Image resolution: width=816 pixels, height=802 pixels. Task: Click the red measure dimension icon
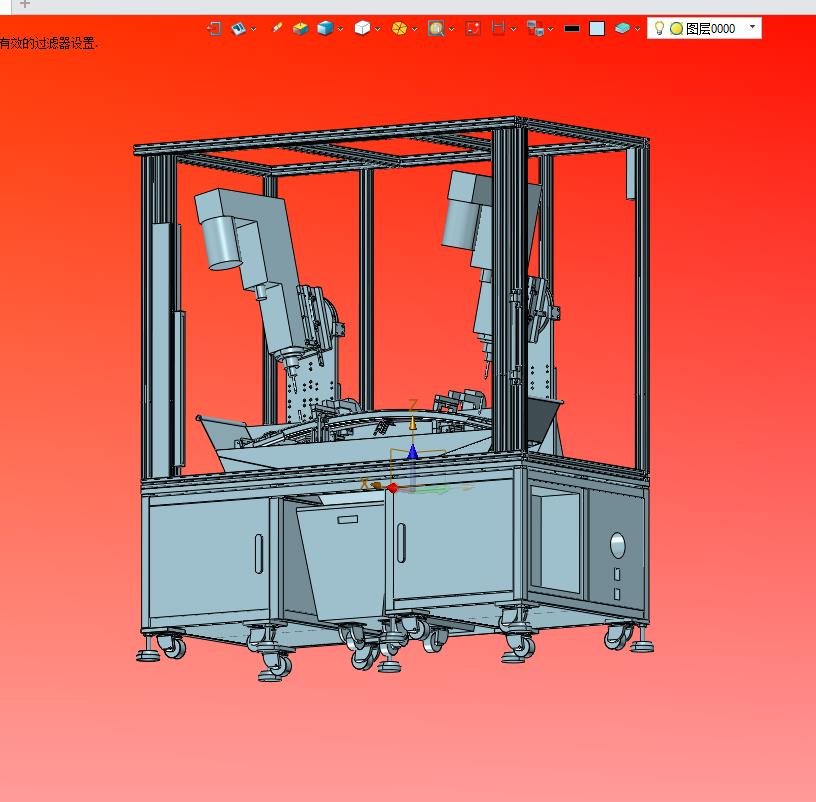[499, 28]
